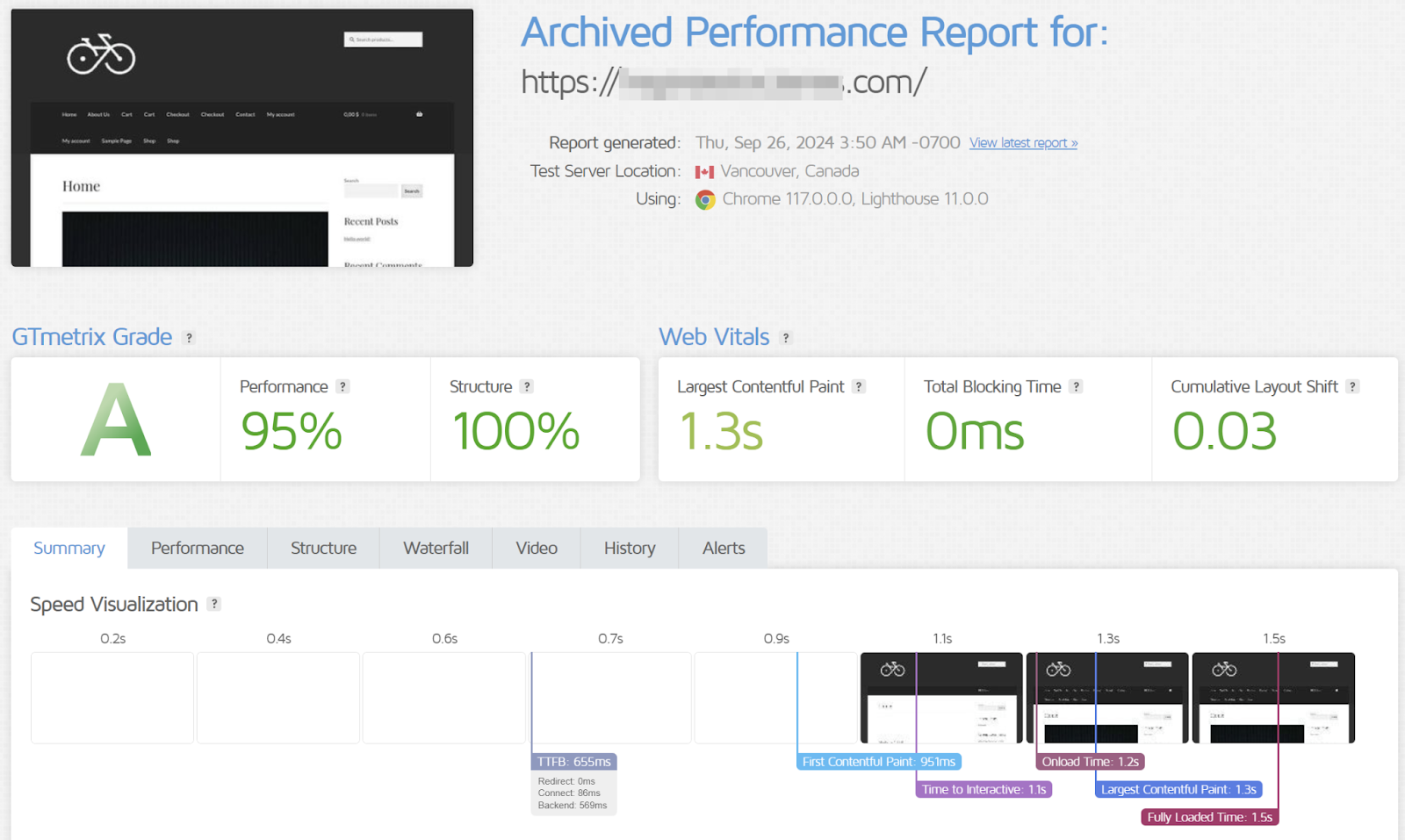The width and height of the screenshot is (1405, 840).
Task: Click the First Contentful Paint 951ms marker
Action: 879,762
